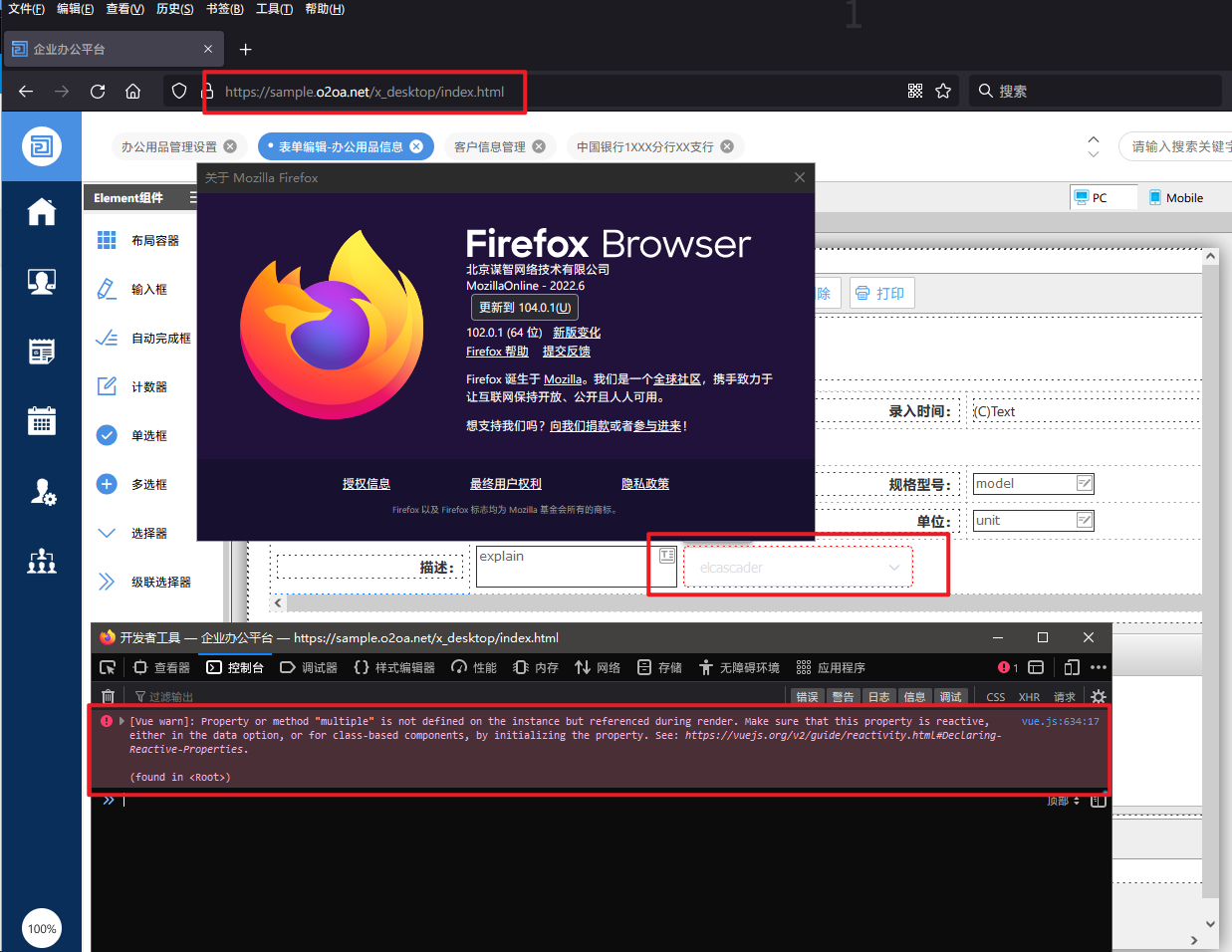Select the 单选框 radio component

click(x=132, y=435)
